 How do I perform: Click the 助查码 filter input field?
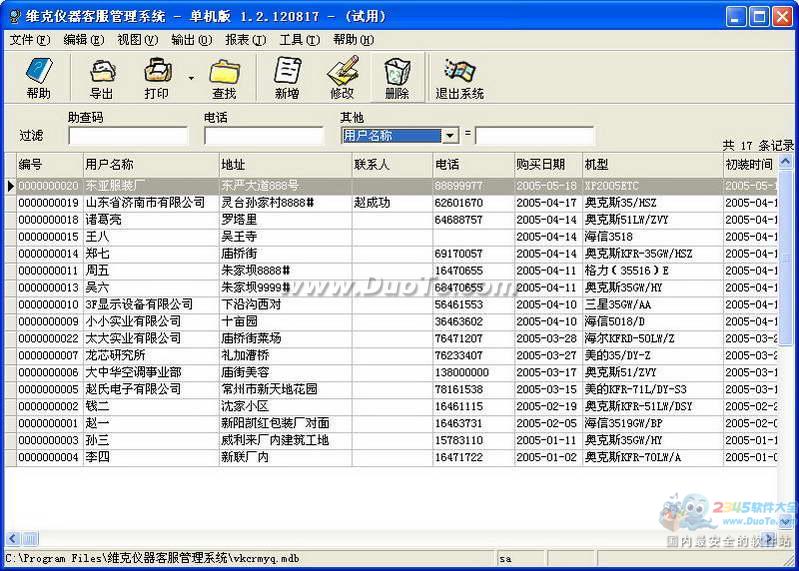click(x=128, y=135)
